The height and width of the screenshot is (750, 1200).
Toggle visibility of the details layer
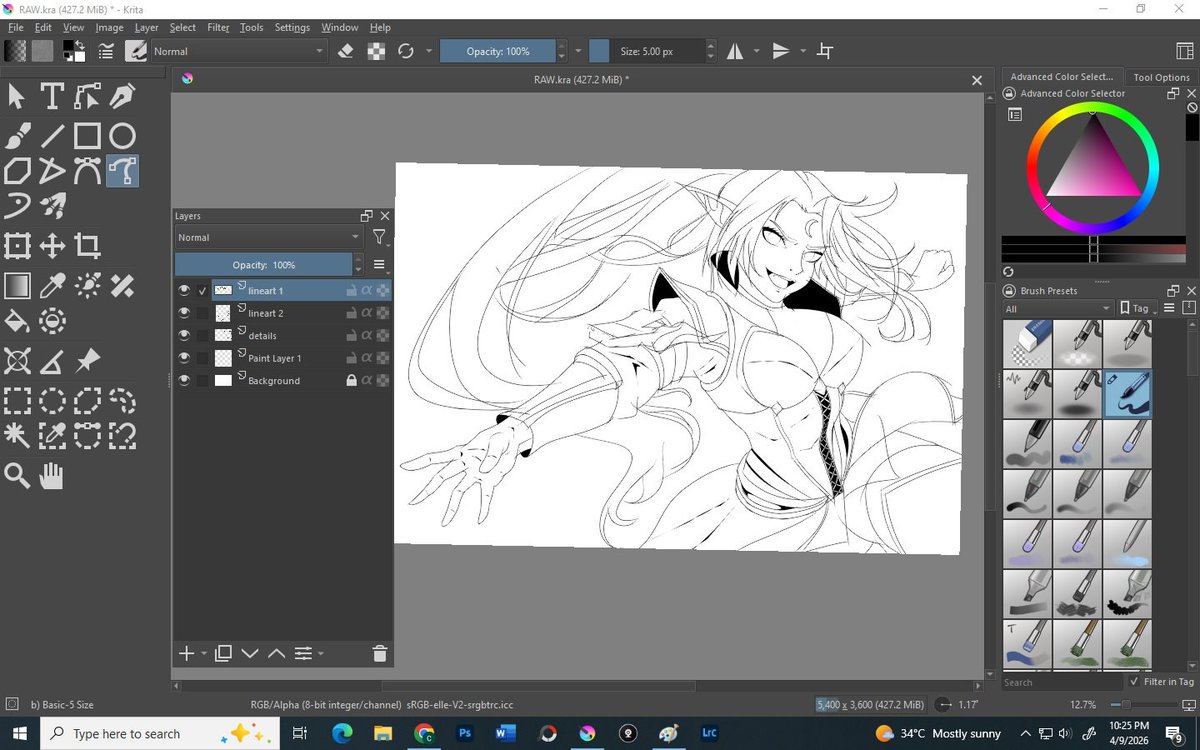pyautogui.click(x=184, y=335)
